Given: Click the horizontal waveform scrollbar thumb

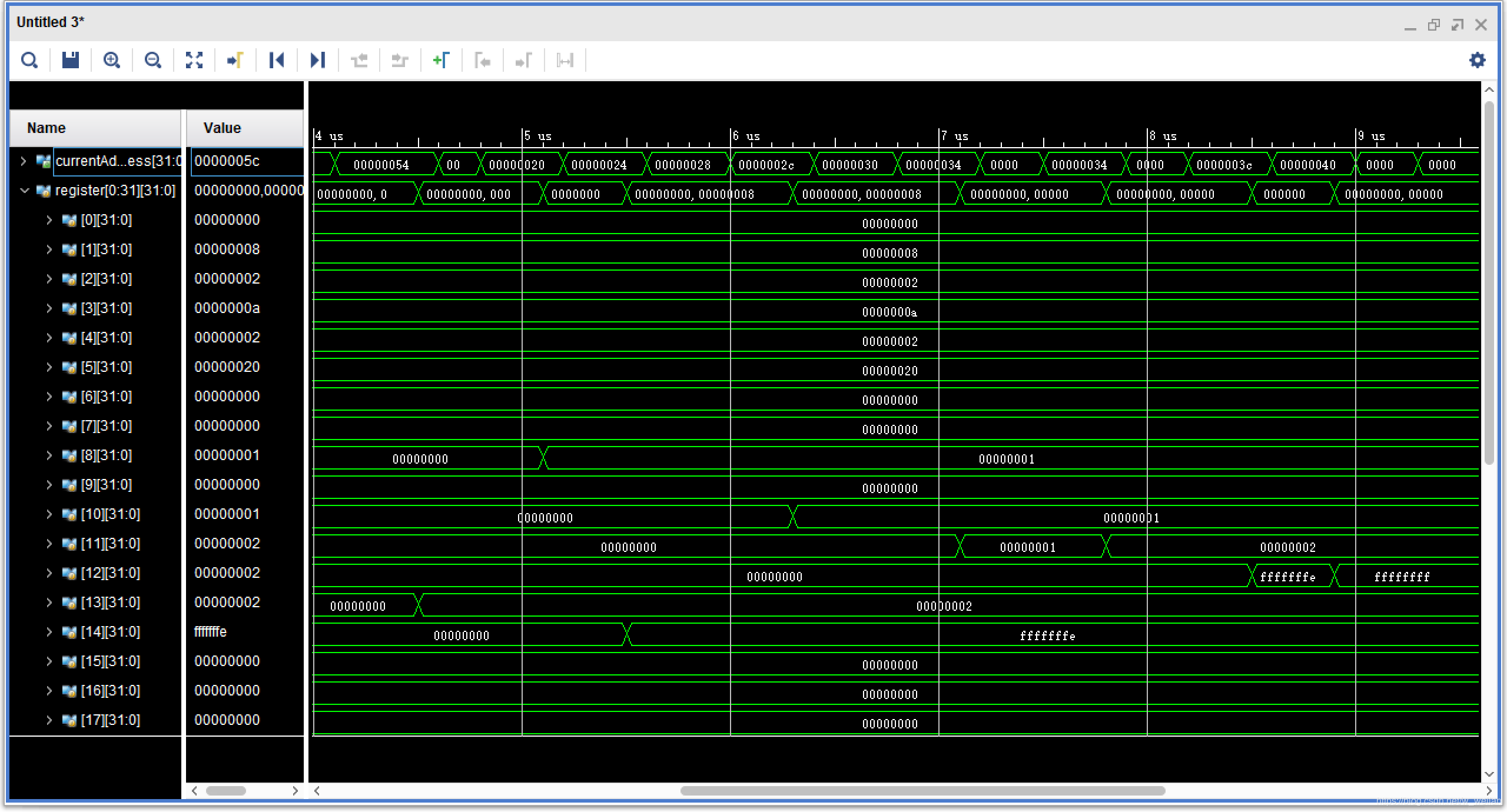Looking at the screenshot, I should click(922, 791).
